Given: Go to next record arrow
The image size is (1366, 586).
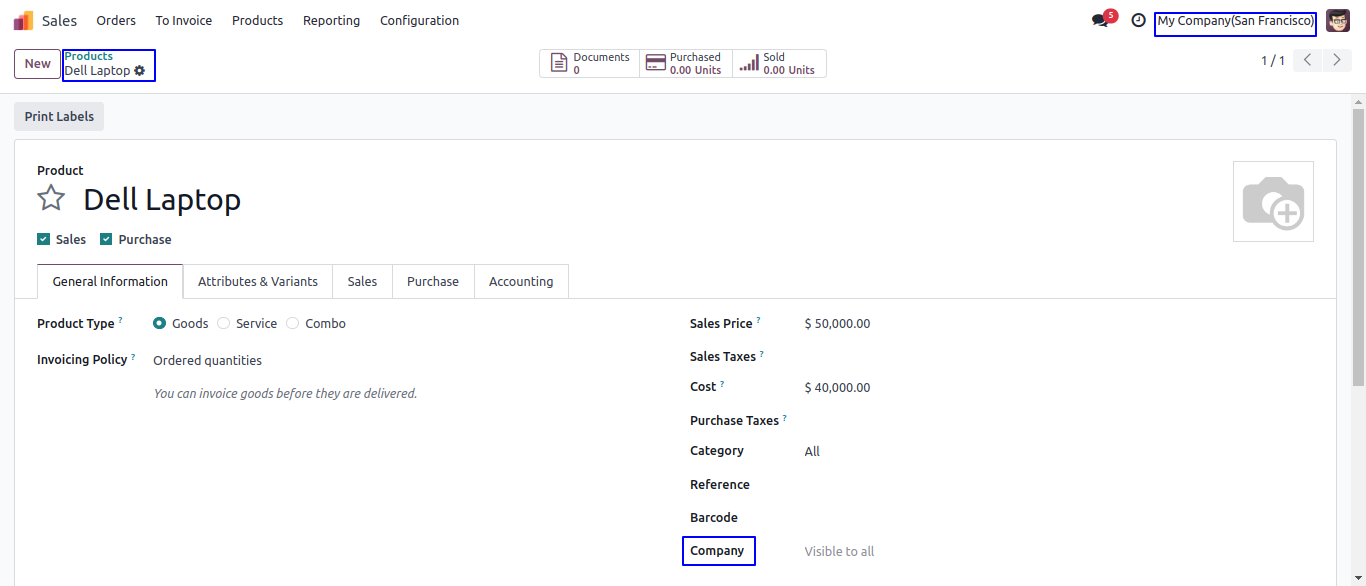Looking at the screenshot, I should [1337, 60].
